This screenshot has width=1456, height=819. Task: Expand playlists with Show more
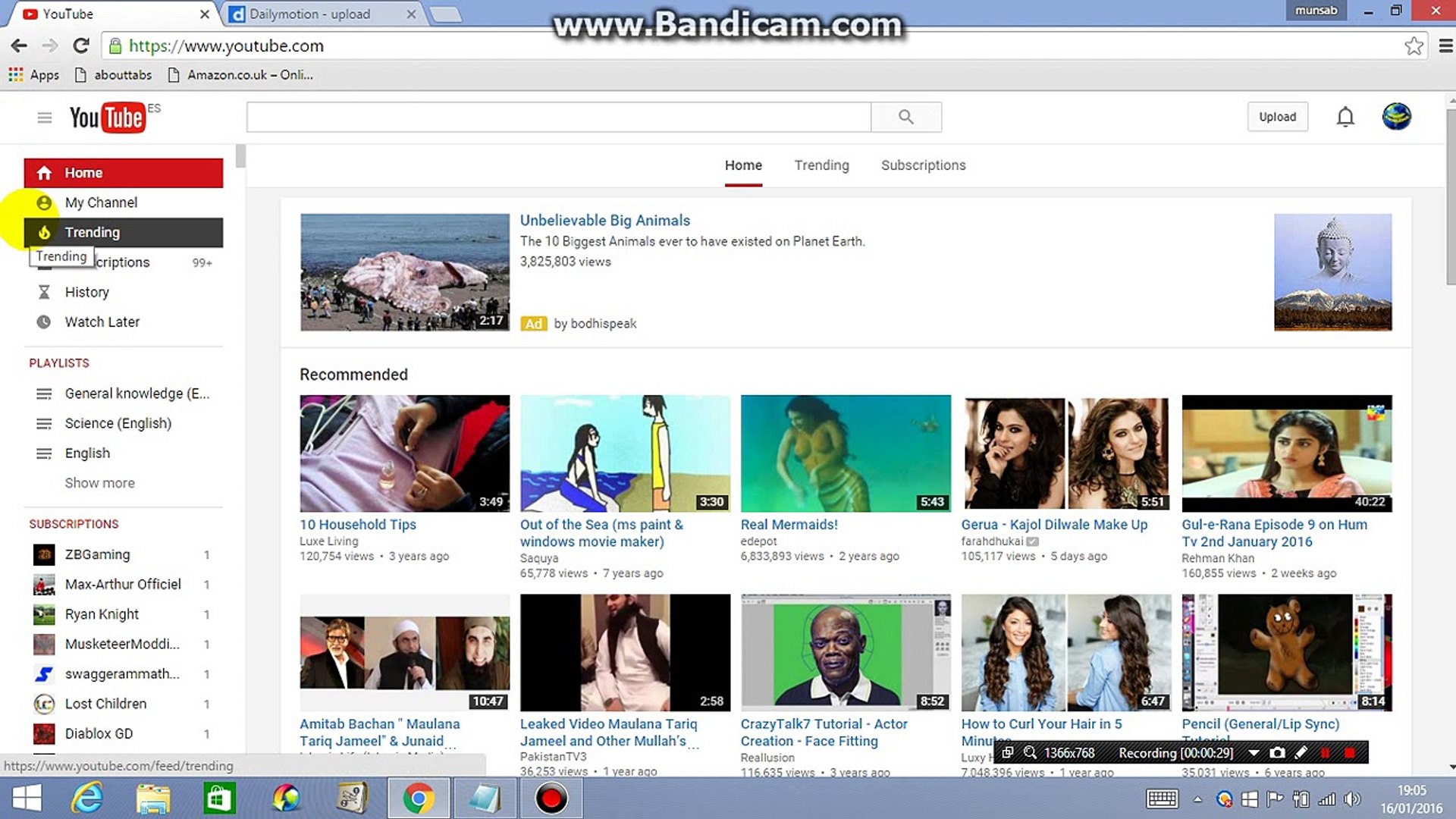click(x=99, y=483)
